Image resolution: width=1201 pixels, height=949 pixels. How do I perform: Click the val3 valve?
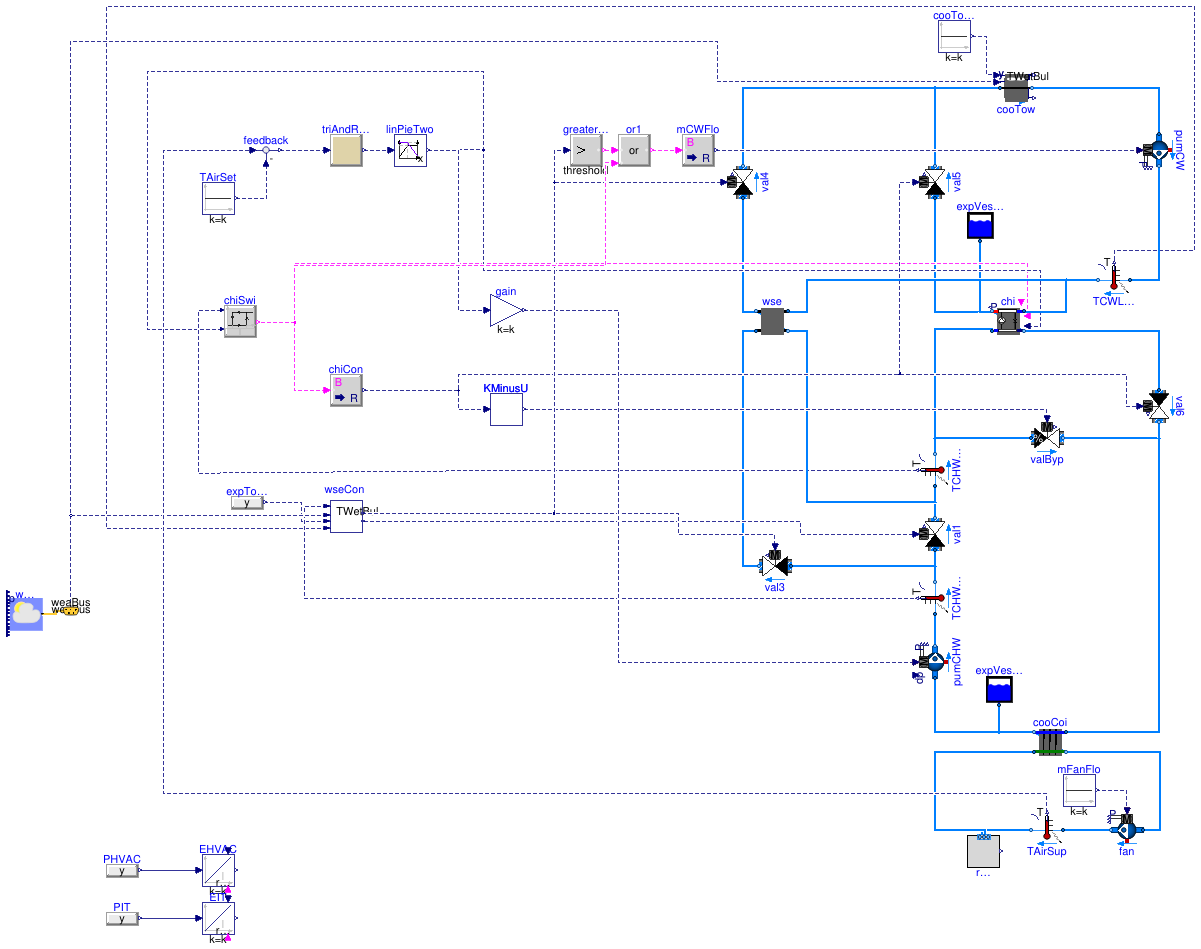(x=774, y=565)
